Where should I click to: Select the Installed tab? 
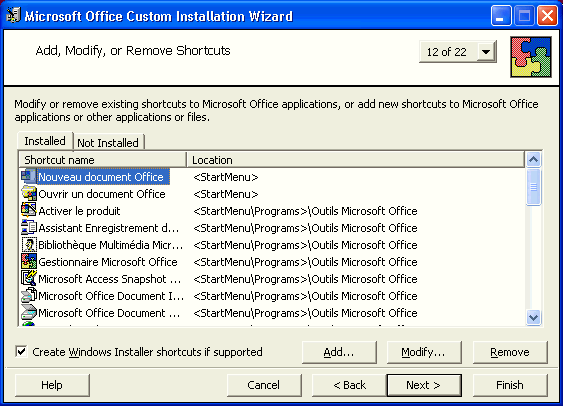(45, 141)
